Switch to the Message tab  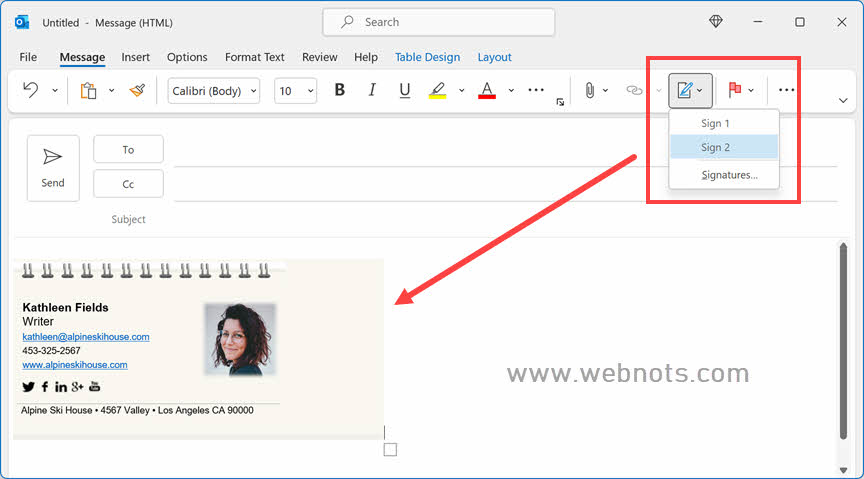coord(82,57)
